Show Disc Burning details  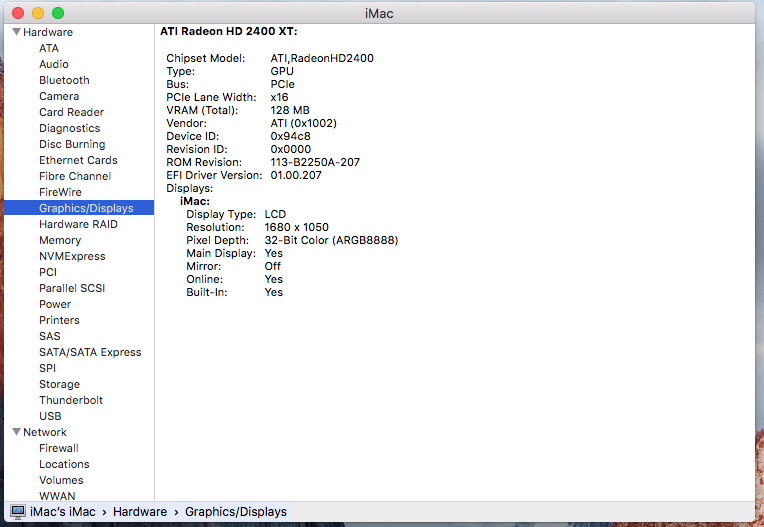(72, 144)
